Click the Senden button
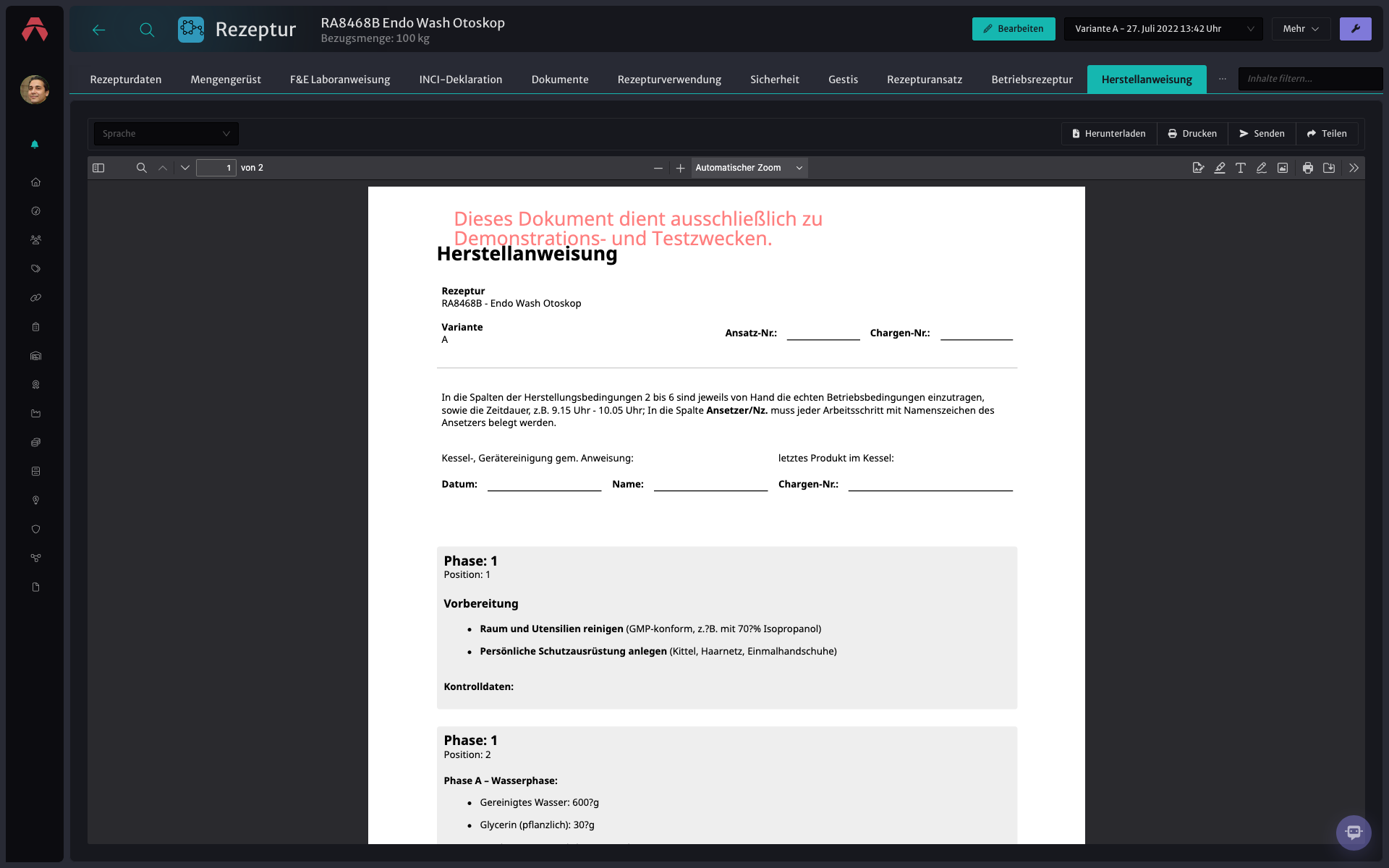 [x=1262, y=134]
